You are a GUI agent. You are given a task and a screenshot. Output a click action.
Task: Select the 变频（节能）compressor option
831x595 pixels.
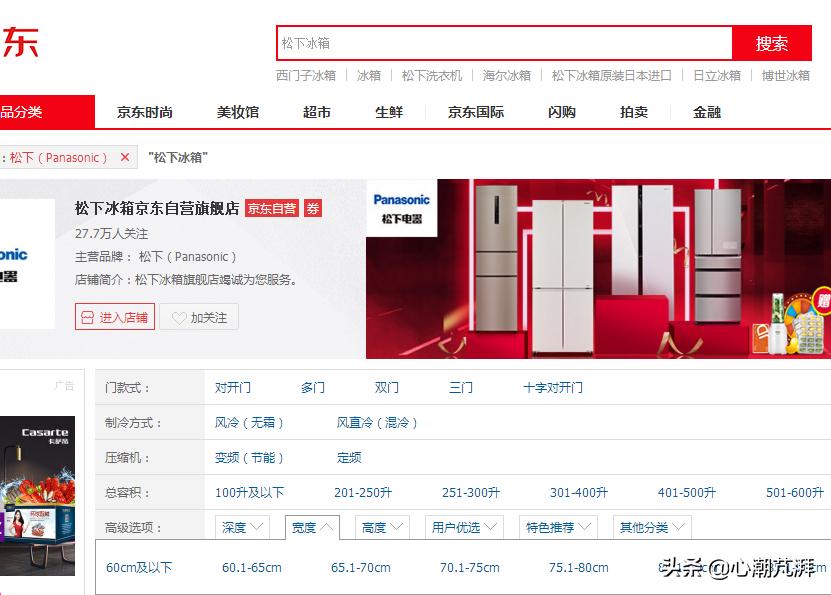[250, 457]
